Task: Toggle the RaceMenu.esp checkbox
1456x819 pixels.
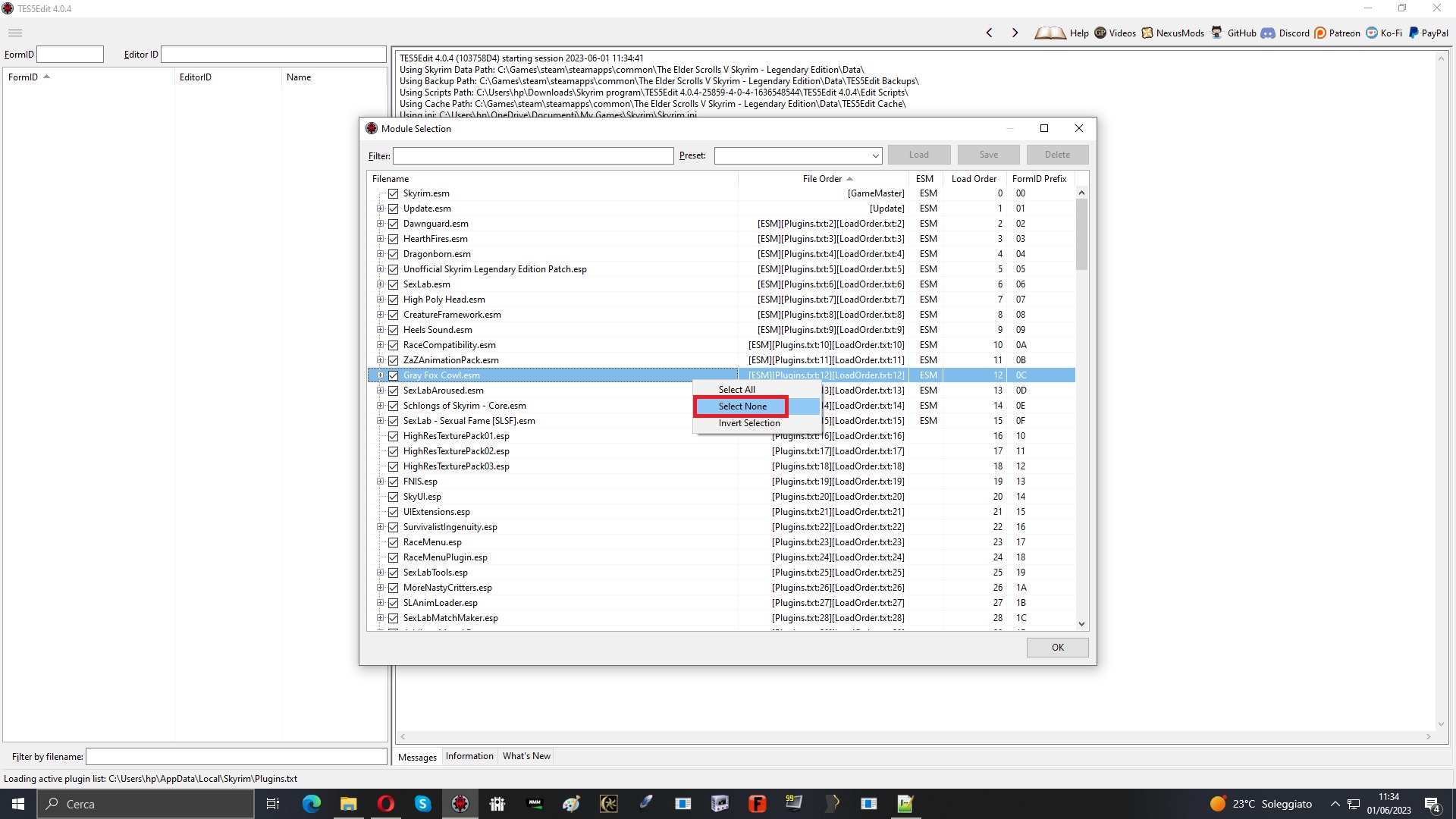Action: pyautogui.click(x=393, y=542)
